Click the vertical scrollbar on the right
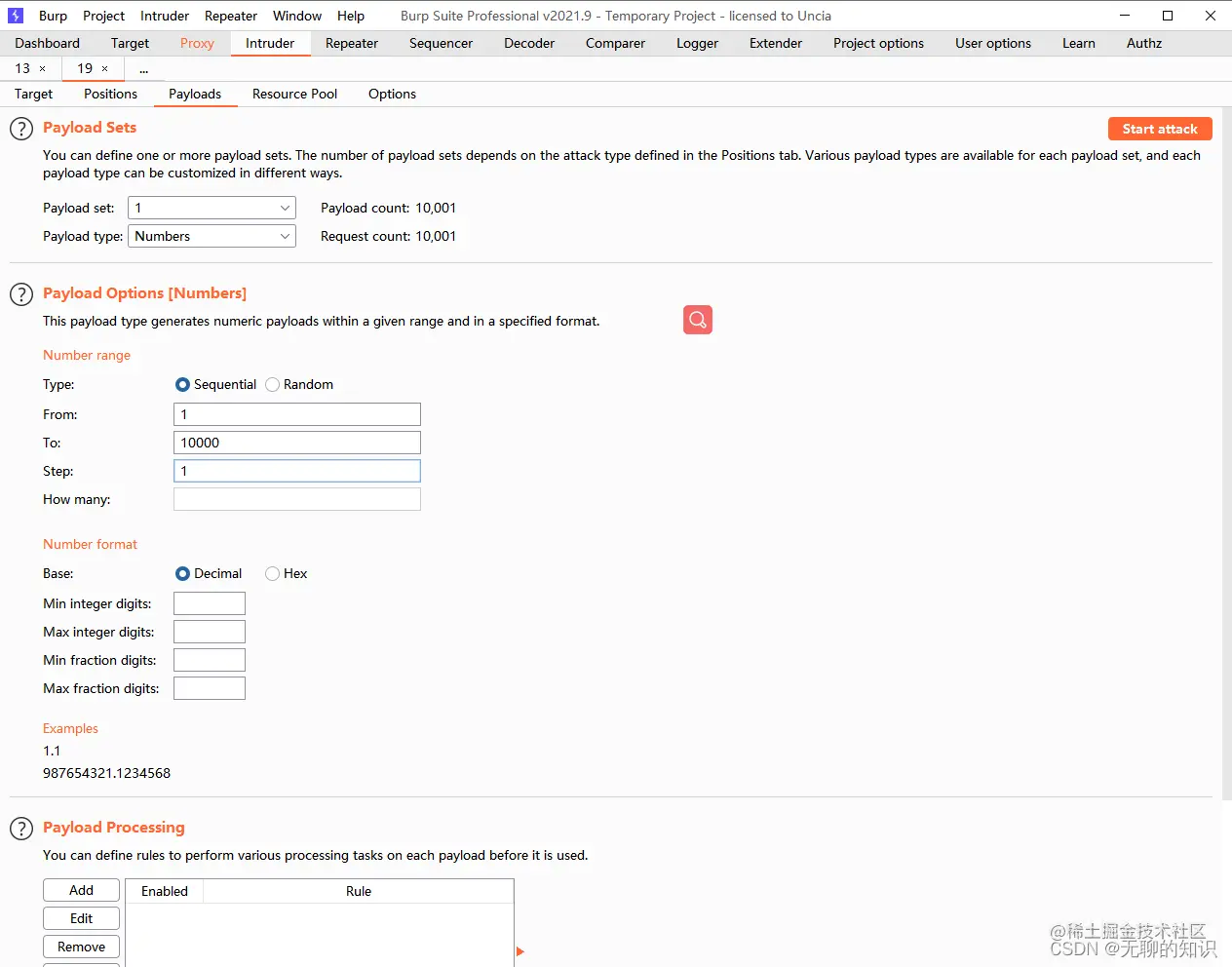The image size is (1232, 967). coord(1226,453)
